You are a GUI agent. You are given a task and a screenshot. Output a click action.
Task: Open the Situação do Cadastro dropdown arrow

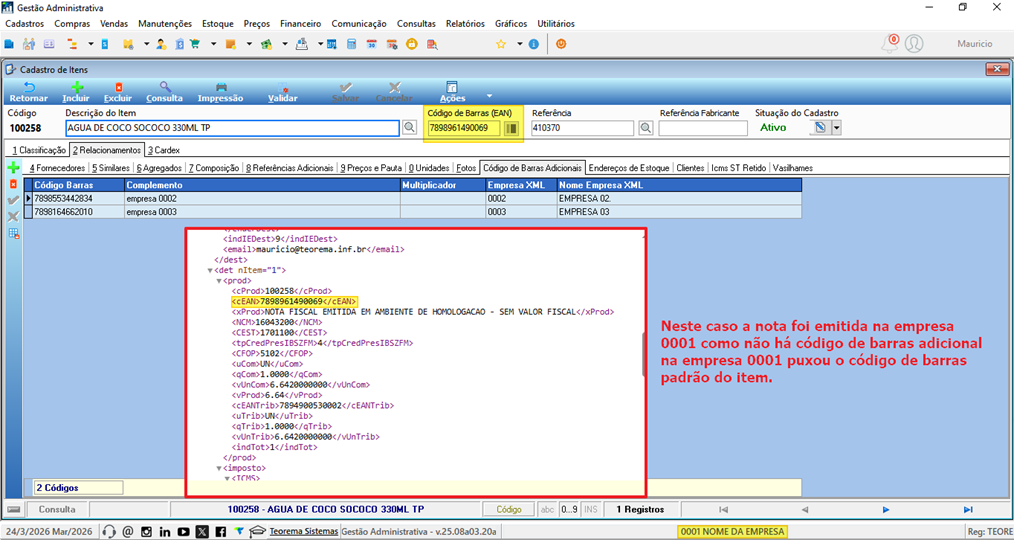click(x=836, y=128)
